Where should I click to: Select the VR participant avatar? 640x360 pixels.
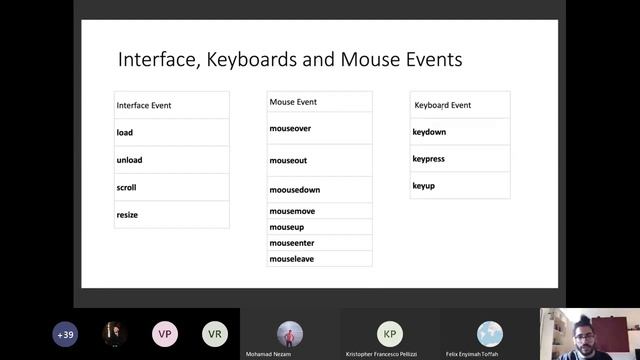click(x=215, y=334)
